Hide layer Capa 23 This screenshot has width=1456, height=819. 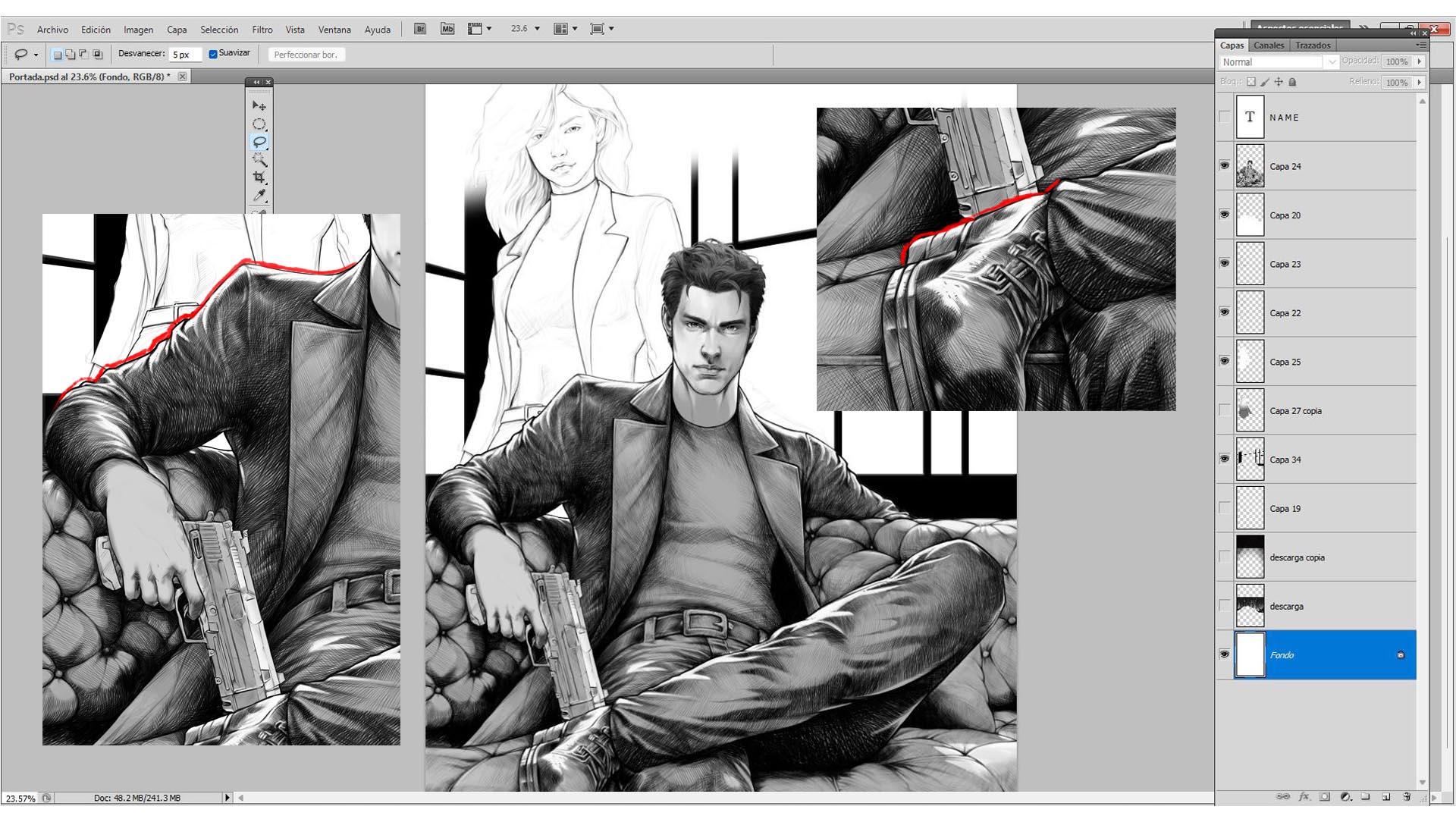coord(1225,263)
